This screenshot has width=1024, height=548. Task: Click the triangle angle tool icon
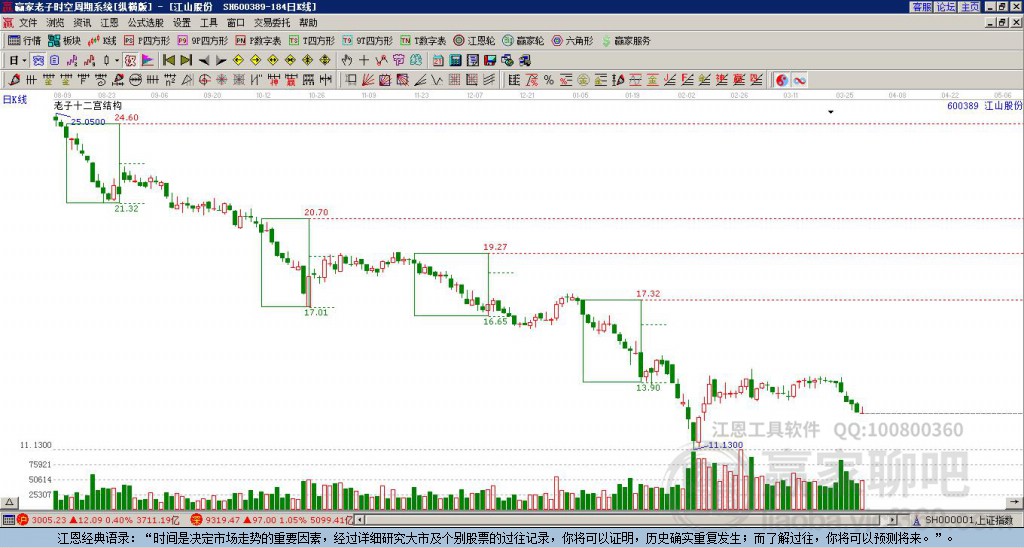(187, 80)
